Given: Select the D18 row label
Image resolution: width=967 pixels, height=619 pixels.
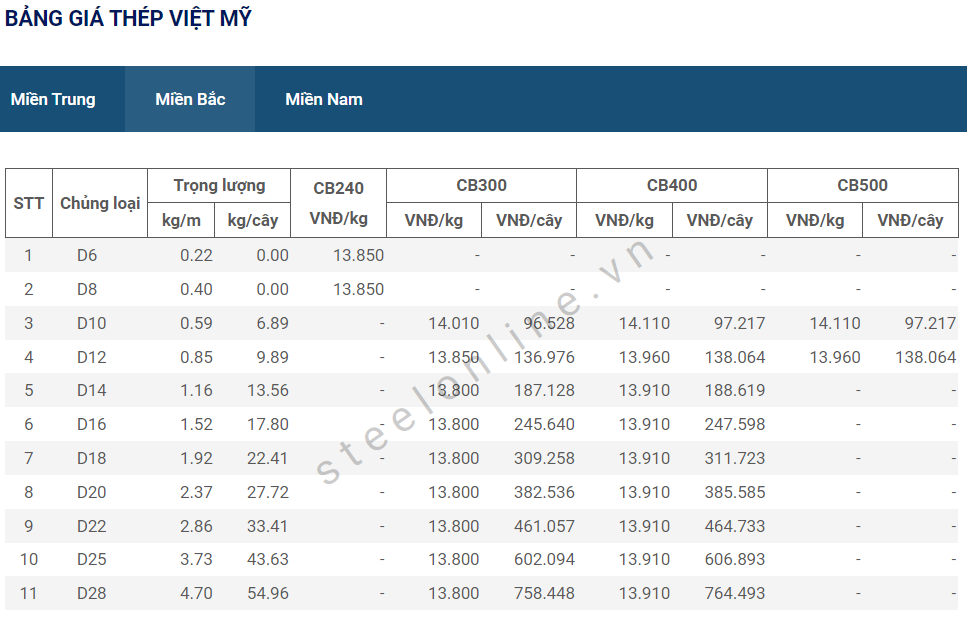Looking at the screenshot, I should [x=91, y=458].
